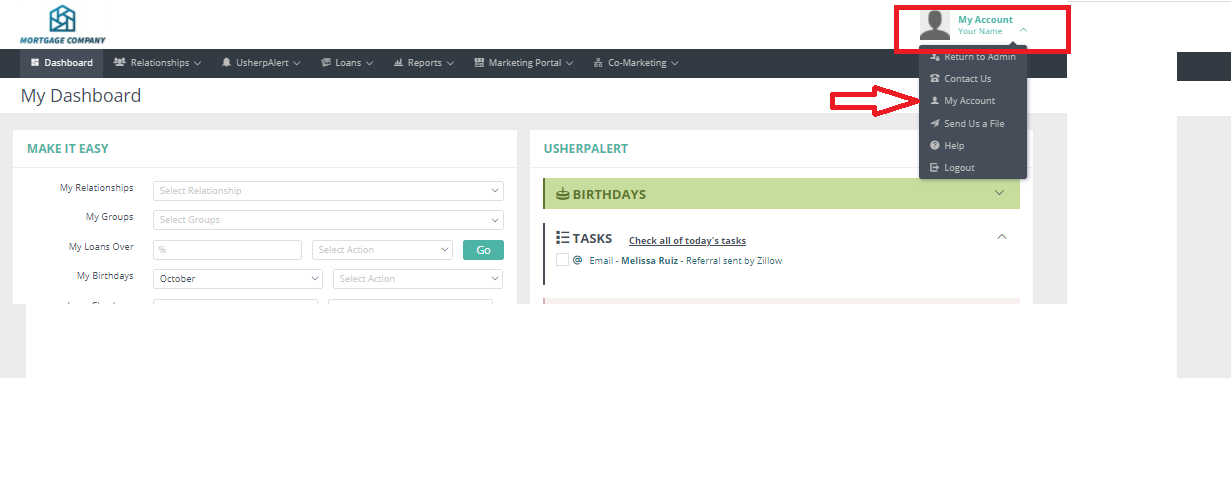
Task: Click the UsherpAlert bell icon in navbar
Action: (x=227, y=63)
